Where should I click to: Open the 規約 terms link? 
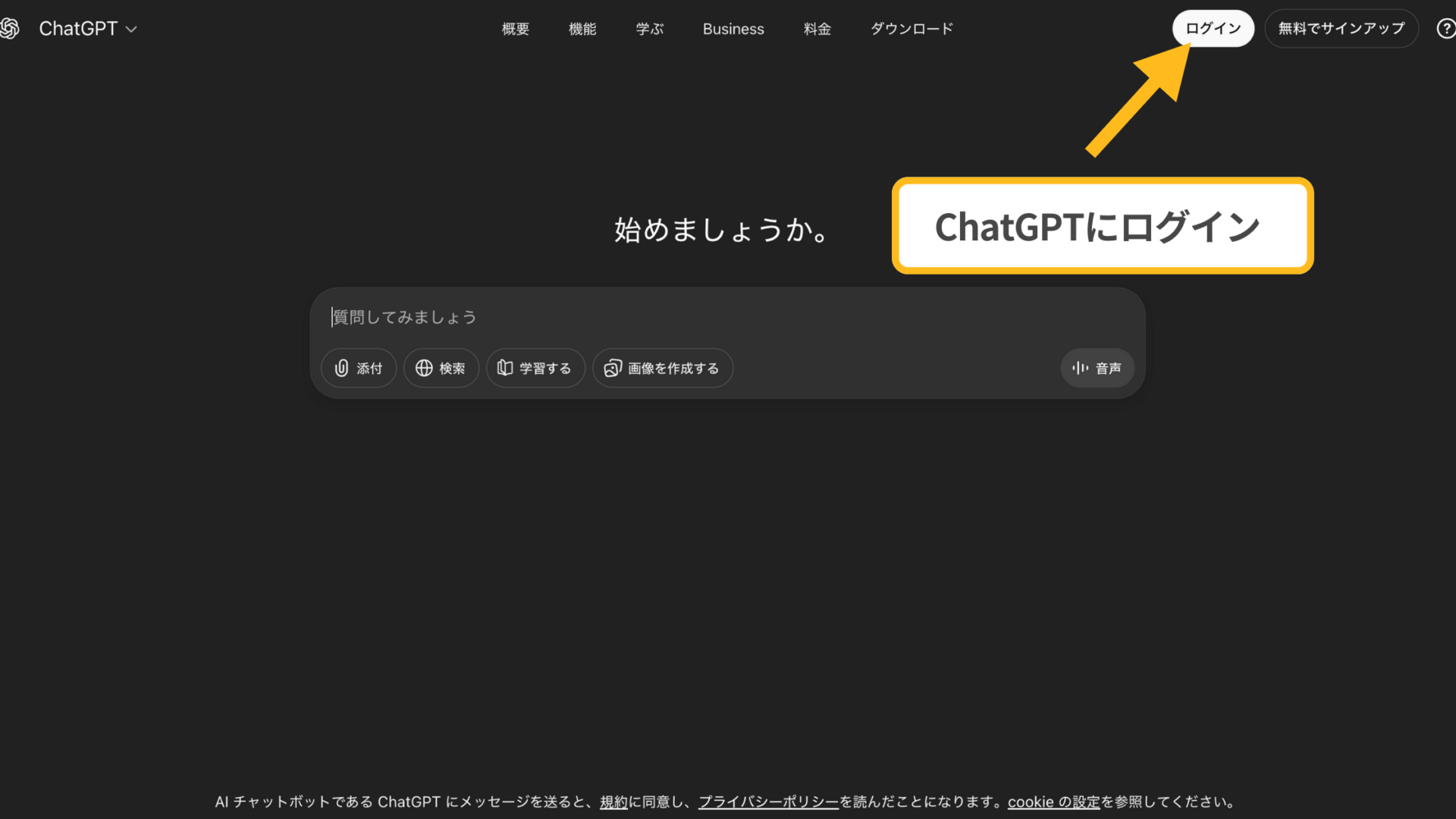pos(613,802)
